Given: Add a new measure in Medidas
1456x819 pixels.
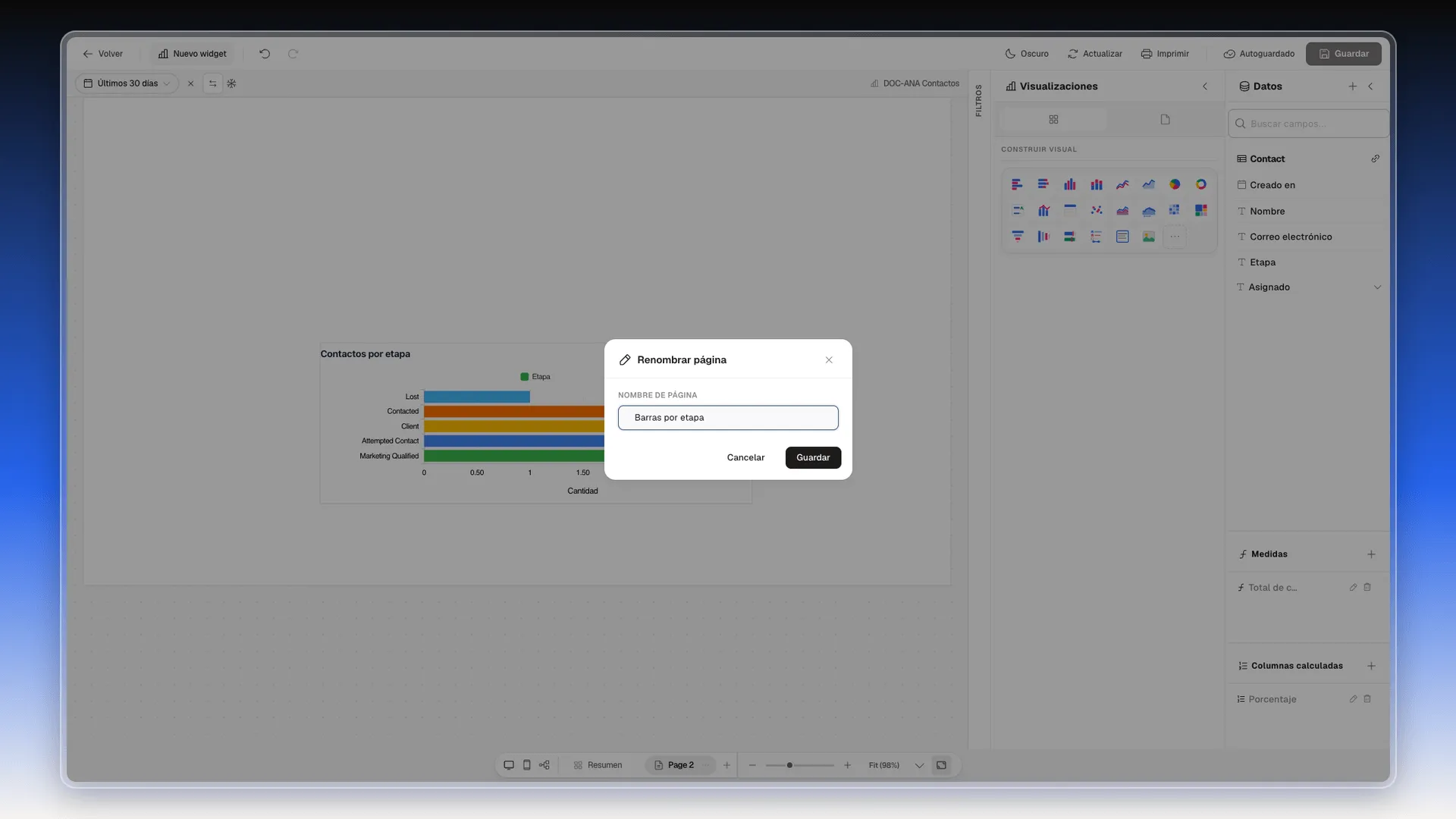Looking at the screenshot, I should tap(1371, 554).
